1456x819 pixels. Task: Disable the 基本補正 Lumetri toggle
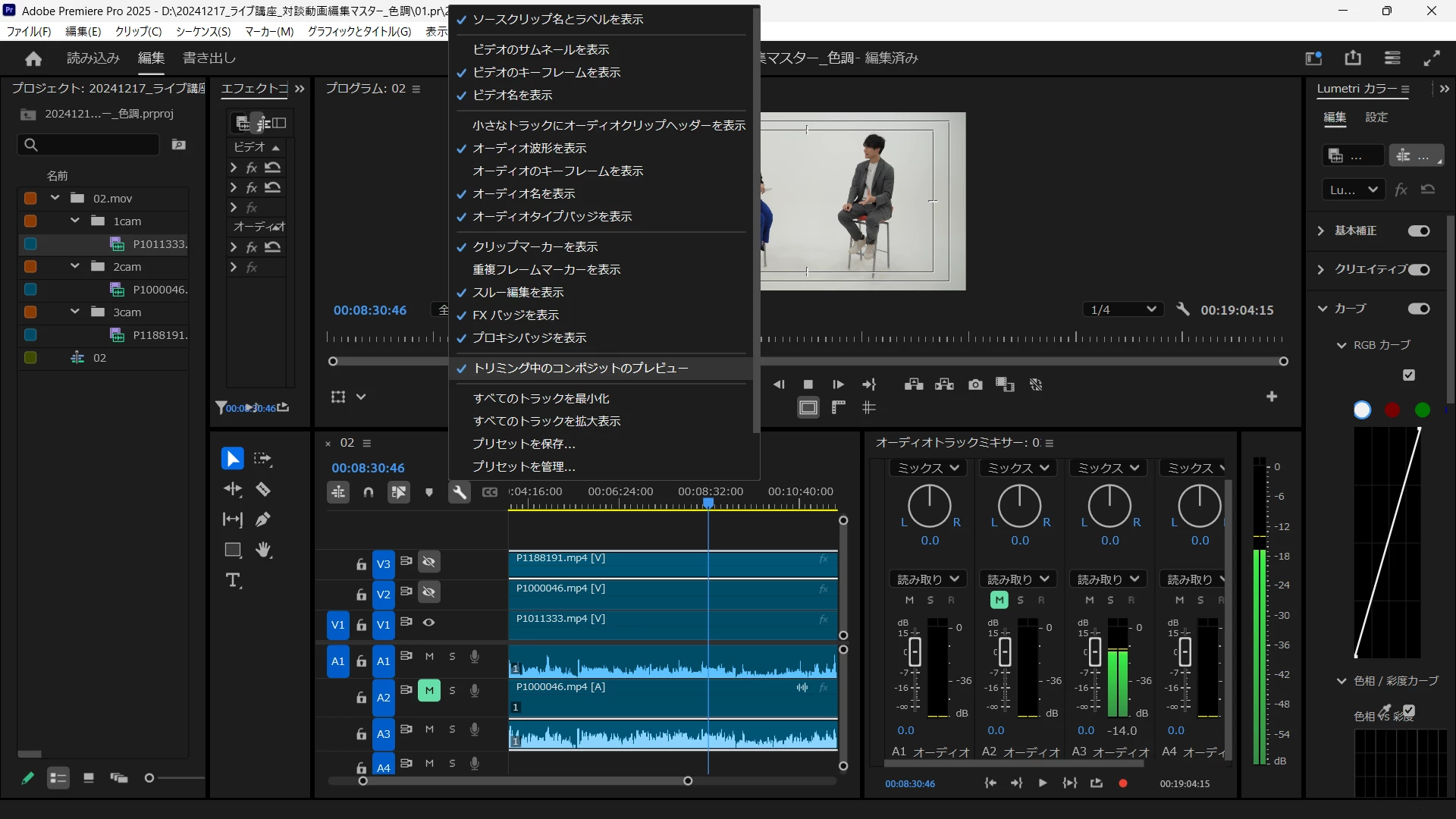pos(1419,231)
